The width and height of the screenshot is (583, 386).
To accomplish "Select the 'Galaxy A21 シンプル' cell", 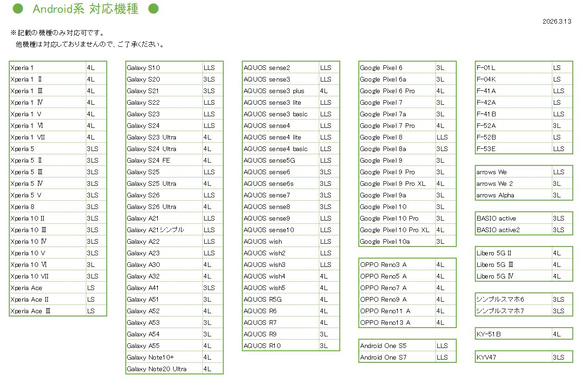I will 164,230.
